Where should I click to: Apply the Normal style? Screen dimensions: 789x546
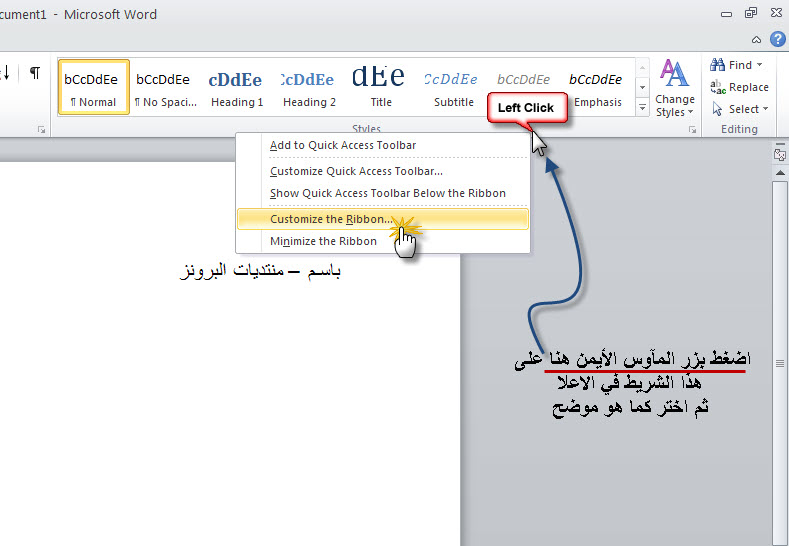(94, 87)
